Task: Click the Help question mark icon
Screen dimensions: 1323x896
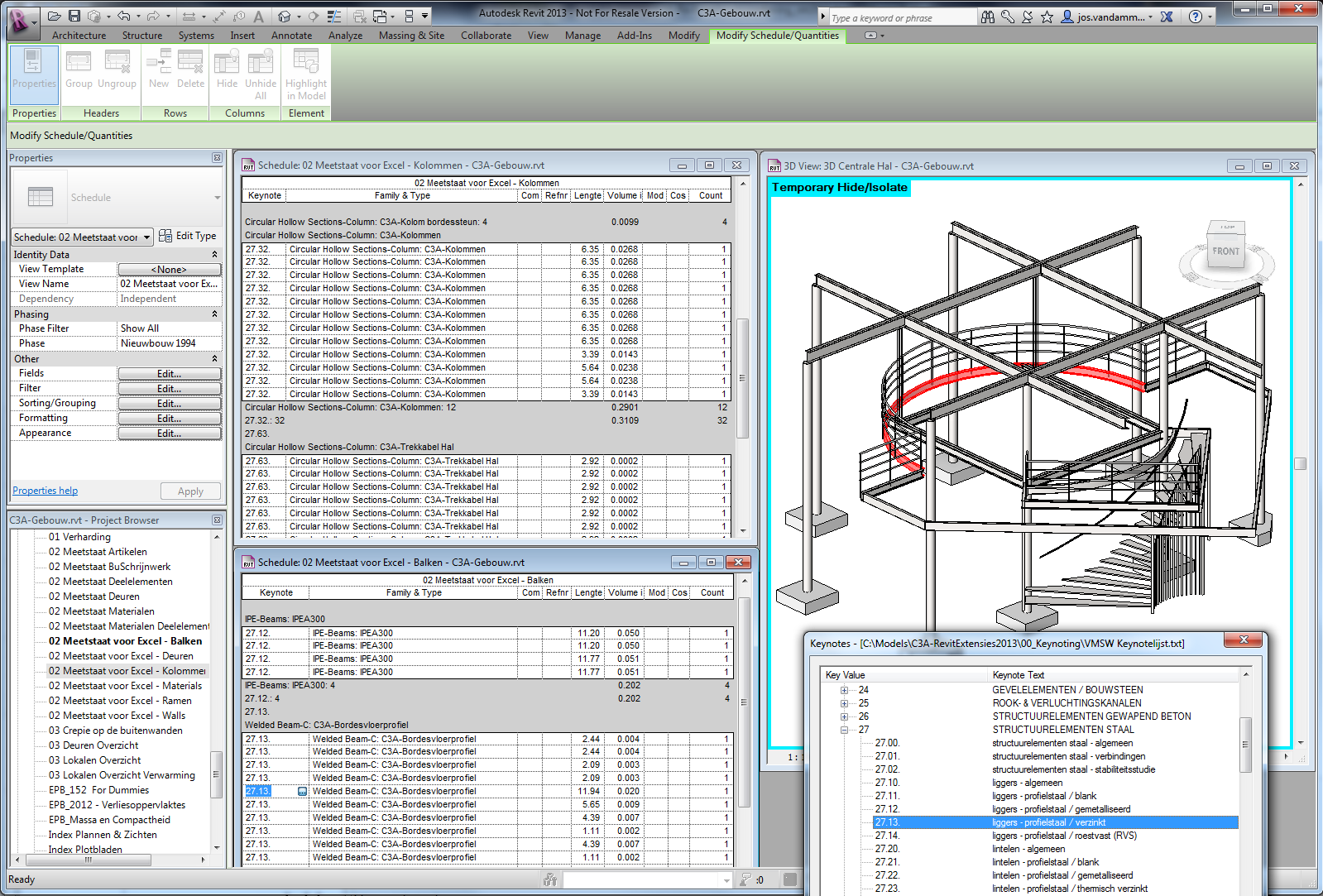Action: point(1196,17)
